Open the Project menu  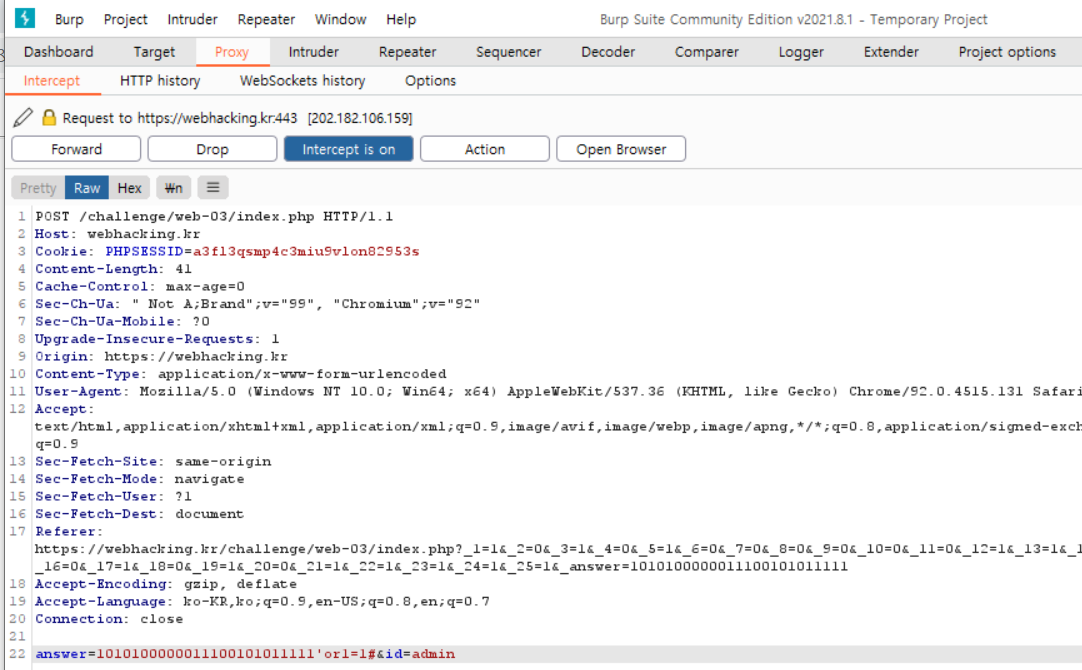click(x=126, y=19)
